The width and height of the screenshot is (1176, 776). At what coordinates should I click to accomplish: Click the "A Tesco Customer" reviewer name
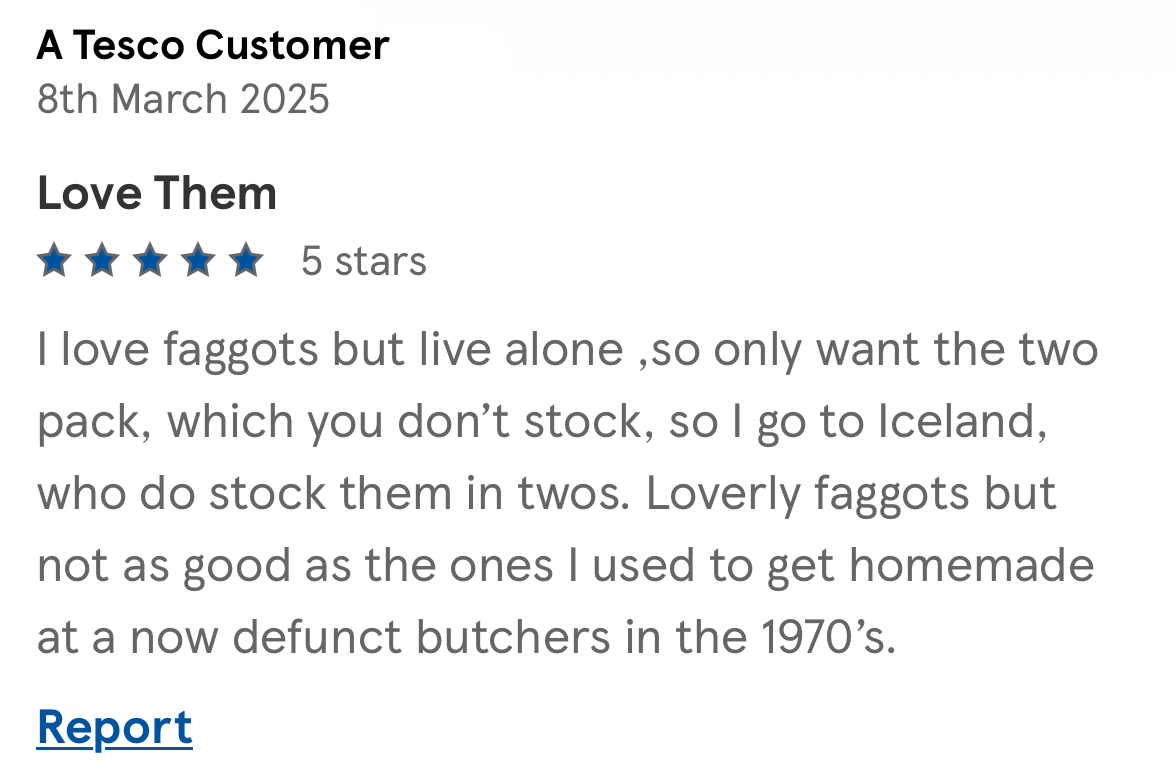pos(213,46)
